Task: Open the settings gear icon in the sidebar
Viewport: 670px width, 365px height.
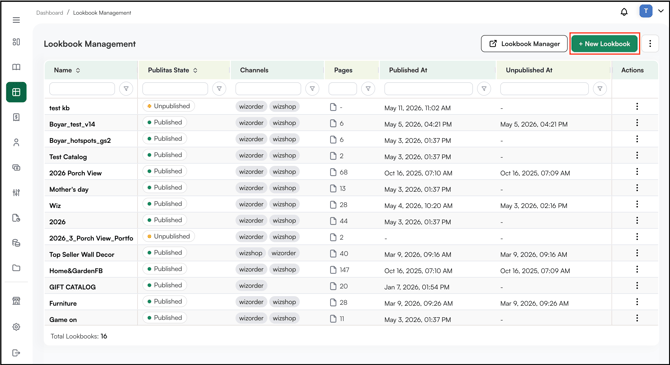Action: [16, 327]
